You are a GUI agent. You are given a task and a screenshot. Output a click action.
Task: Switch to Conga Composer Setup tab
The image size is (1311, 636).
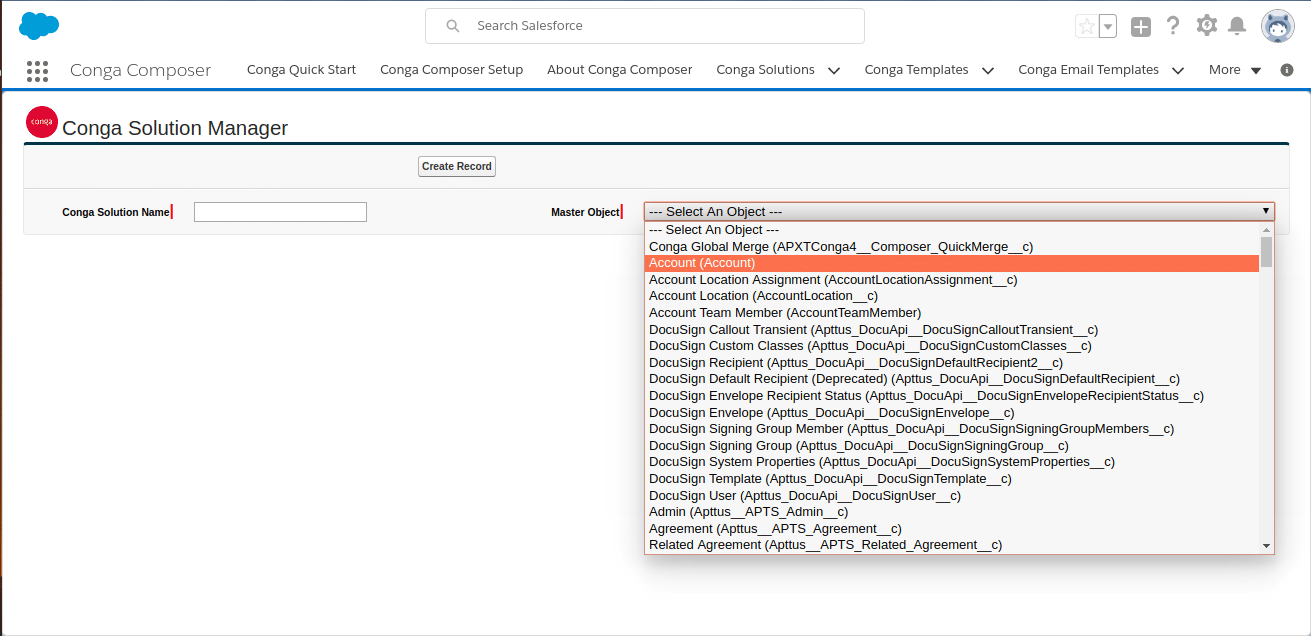tap(451, 70)
